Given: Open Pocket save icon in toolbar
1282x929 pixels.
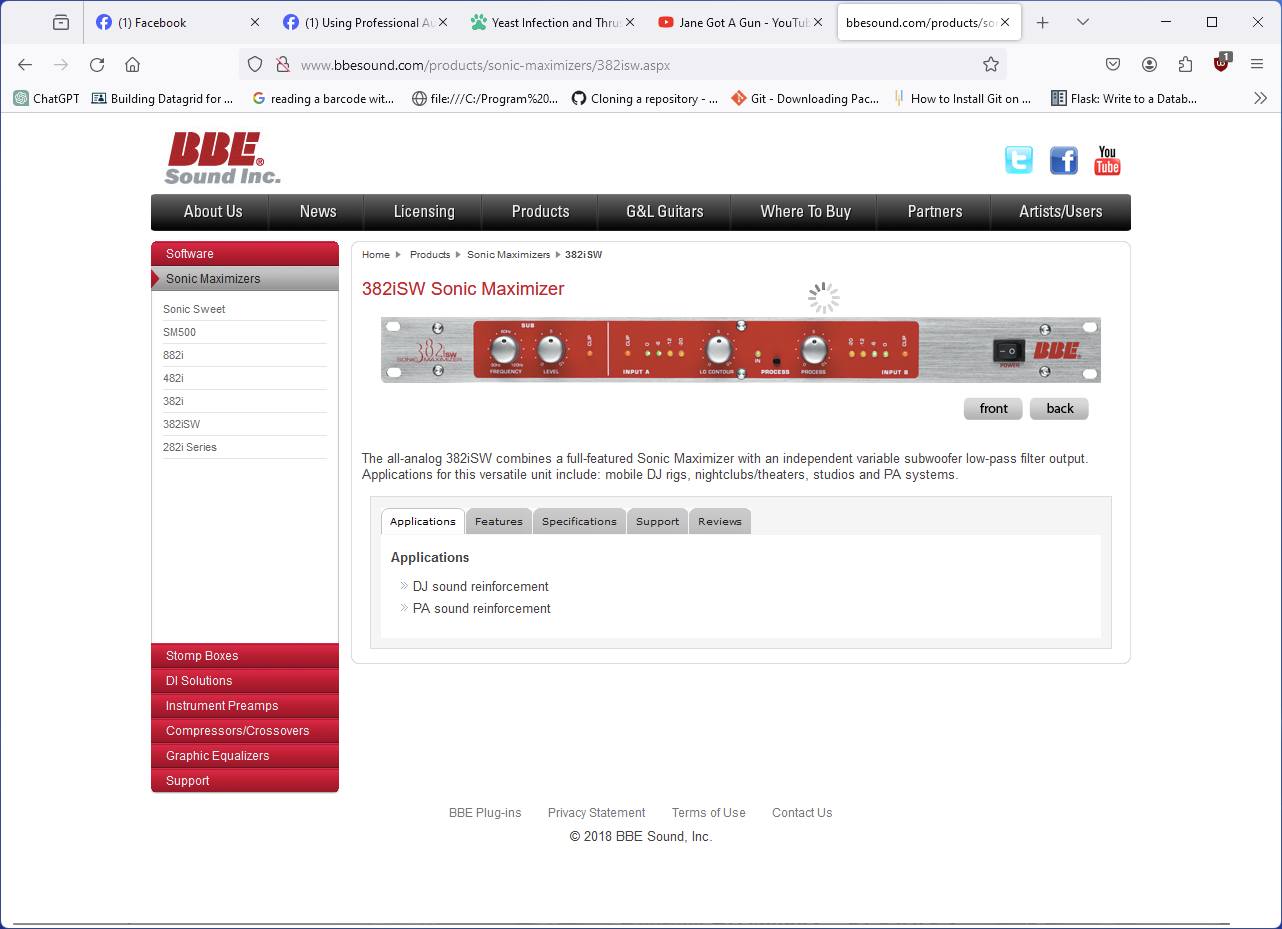Looking at the screenshot, I should (x=1113, y=64).
